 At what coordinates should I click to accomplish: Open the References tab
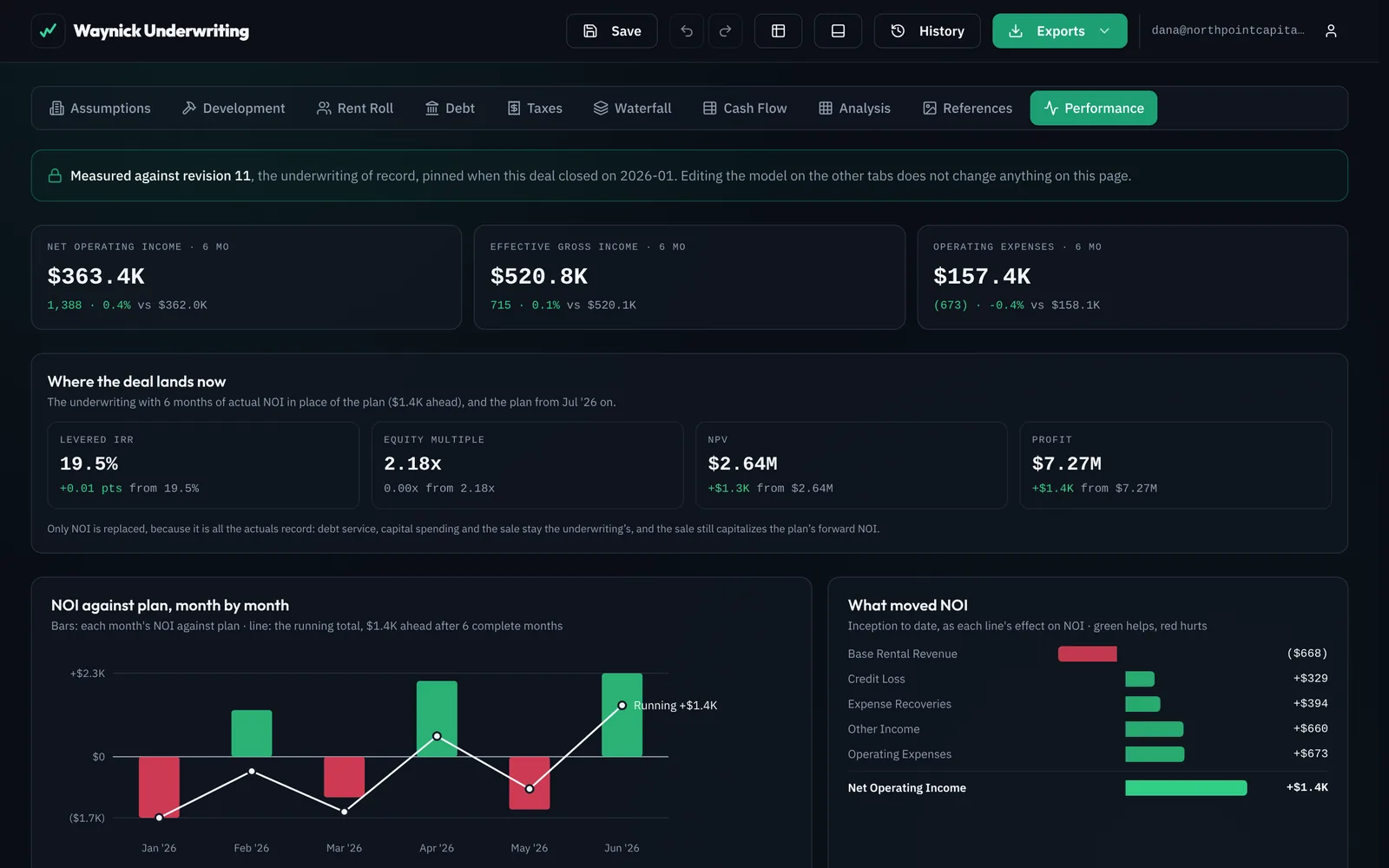pyautogui.click(x=967, y=108)
